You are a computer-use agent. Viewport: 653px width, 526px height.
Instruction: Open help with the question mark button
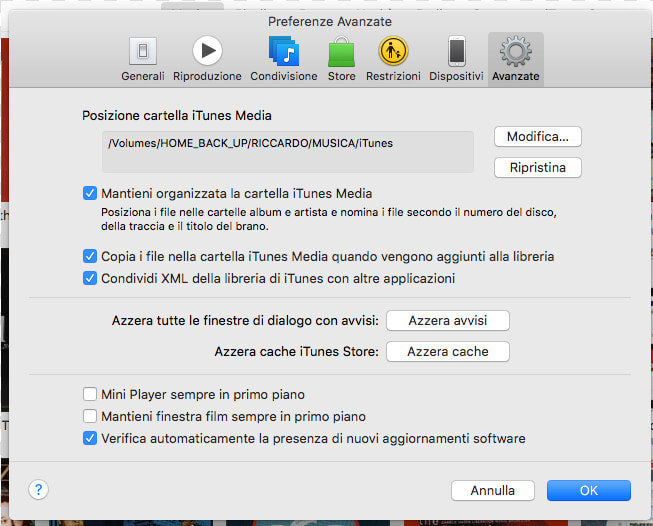(x=38, y=490)
